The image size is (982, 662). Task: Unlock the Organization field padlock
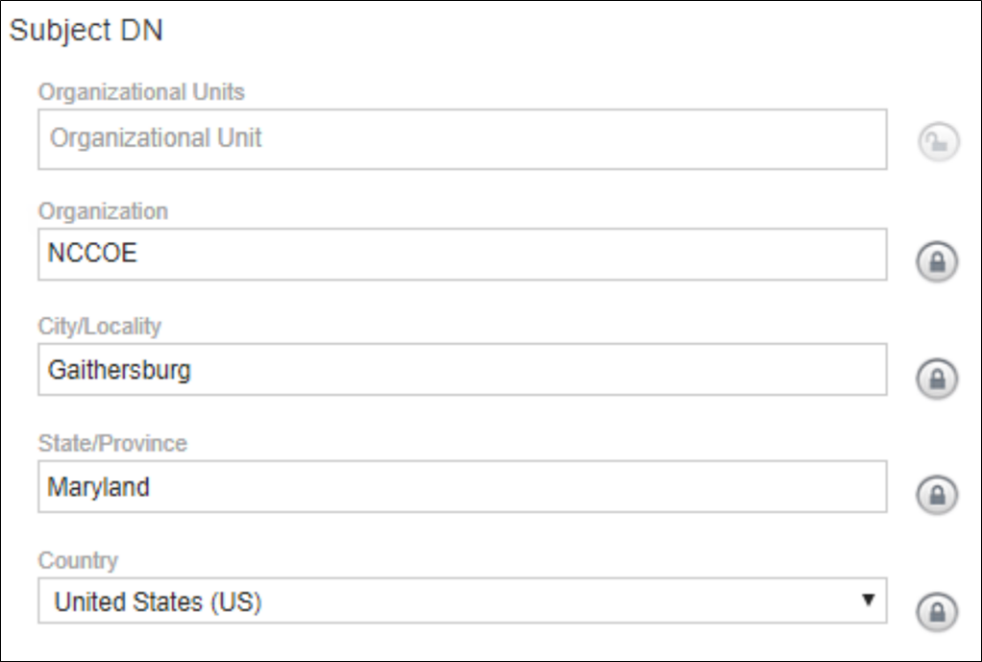938,262
